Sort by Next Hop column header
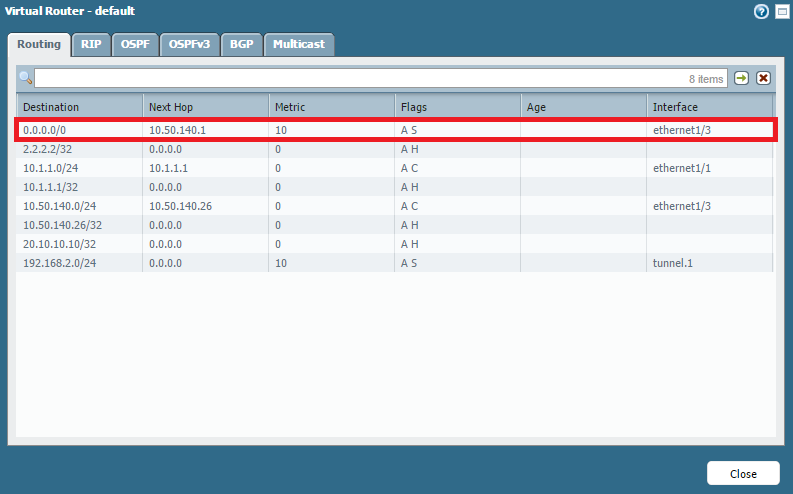The height and width of the screenshot is (494, 793). pos(206,107)
